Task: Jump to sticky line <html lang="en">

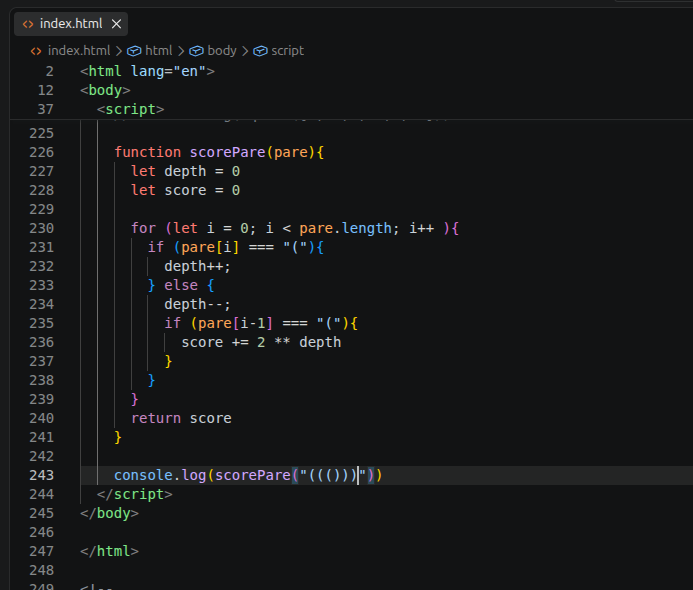Action: (x=147, y=71)
